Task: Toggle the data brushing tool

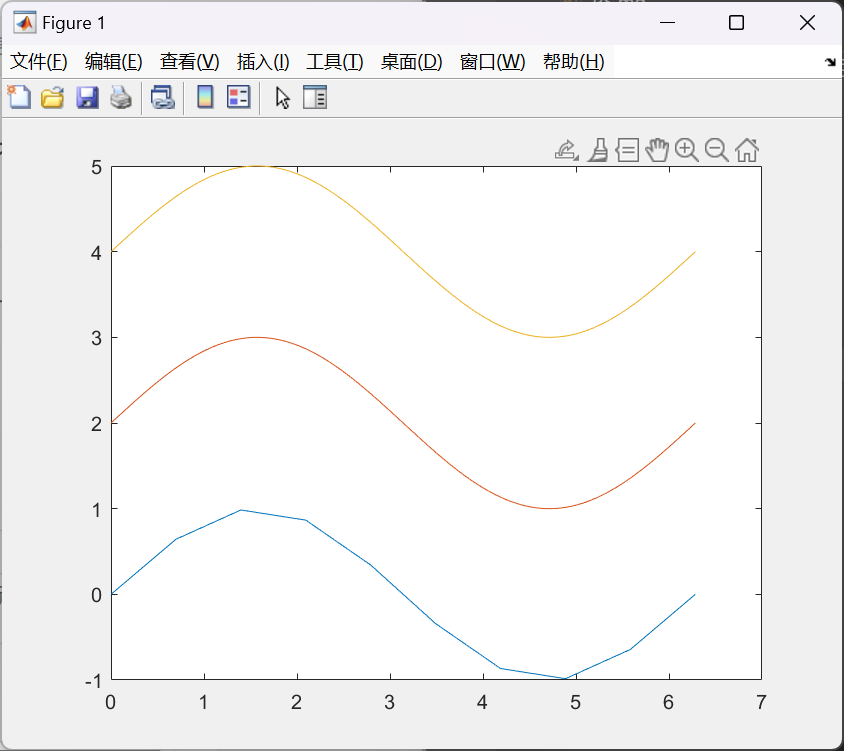Action: pyautogui.click(x=597, y=150)
